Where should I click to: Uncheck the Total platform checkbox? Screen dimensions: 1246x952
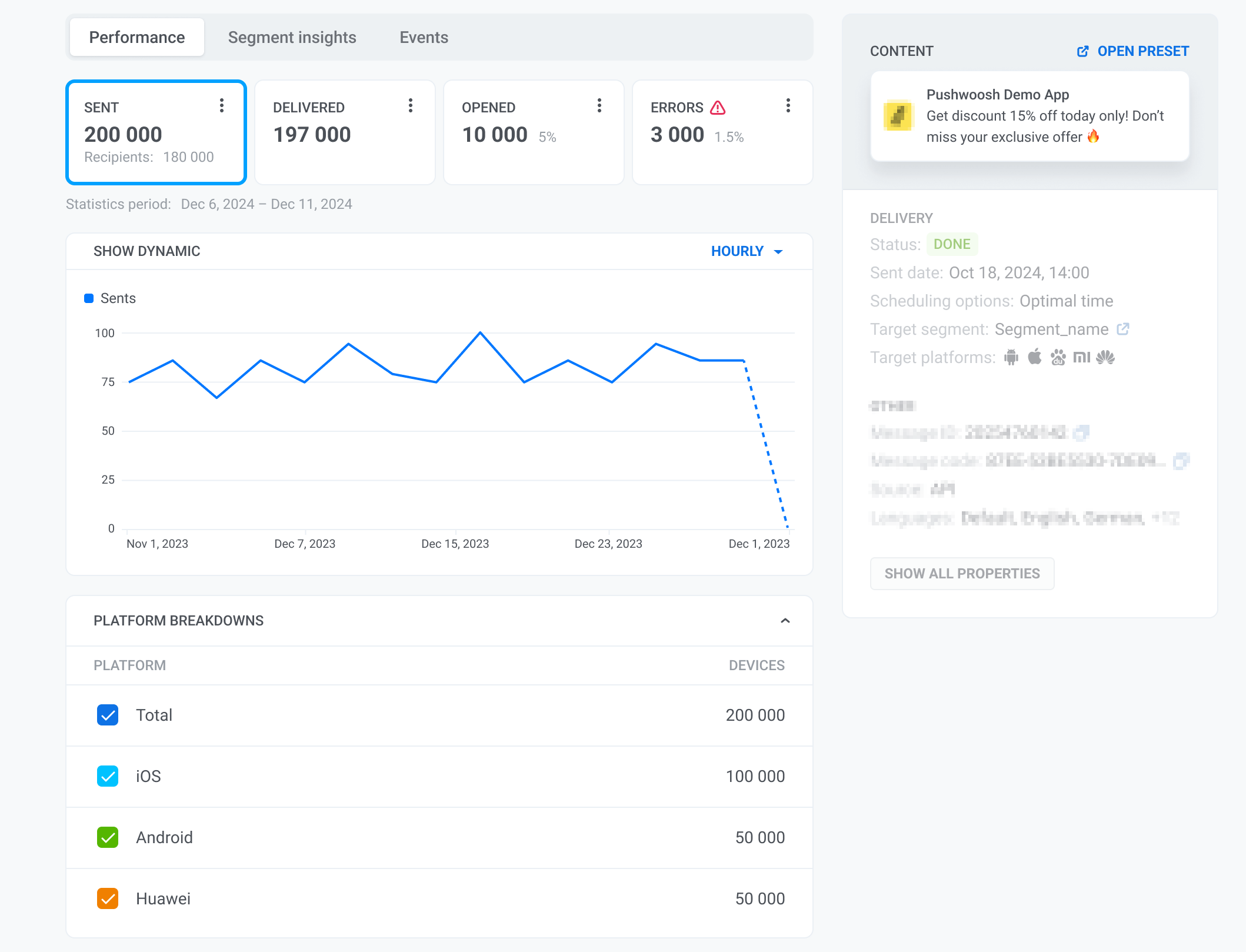(x=108, y=715)
